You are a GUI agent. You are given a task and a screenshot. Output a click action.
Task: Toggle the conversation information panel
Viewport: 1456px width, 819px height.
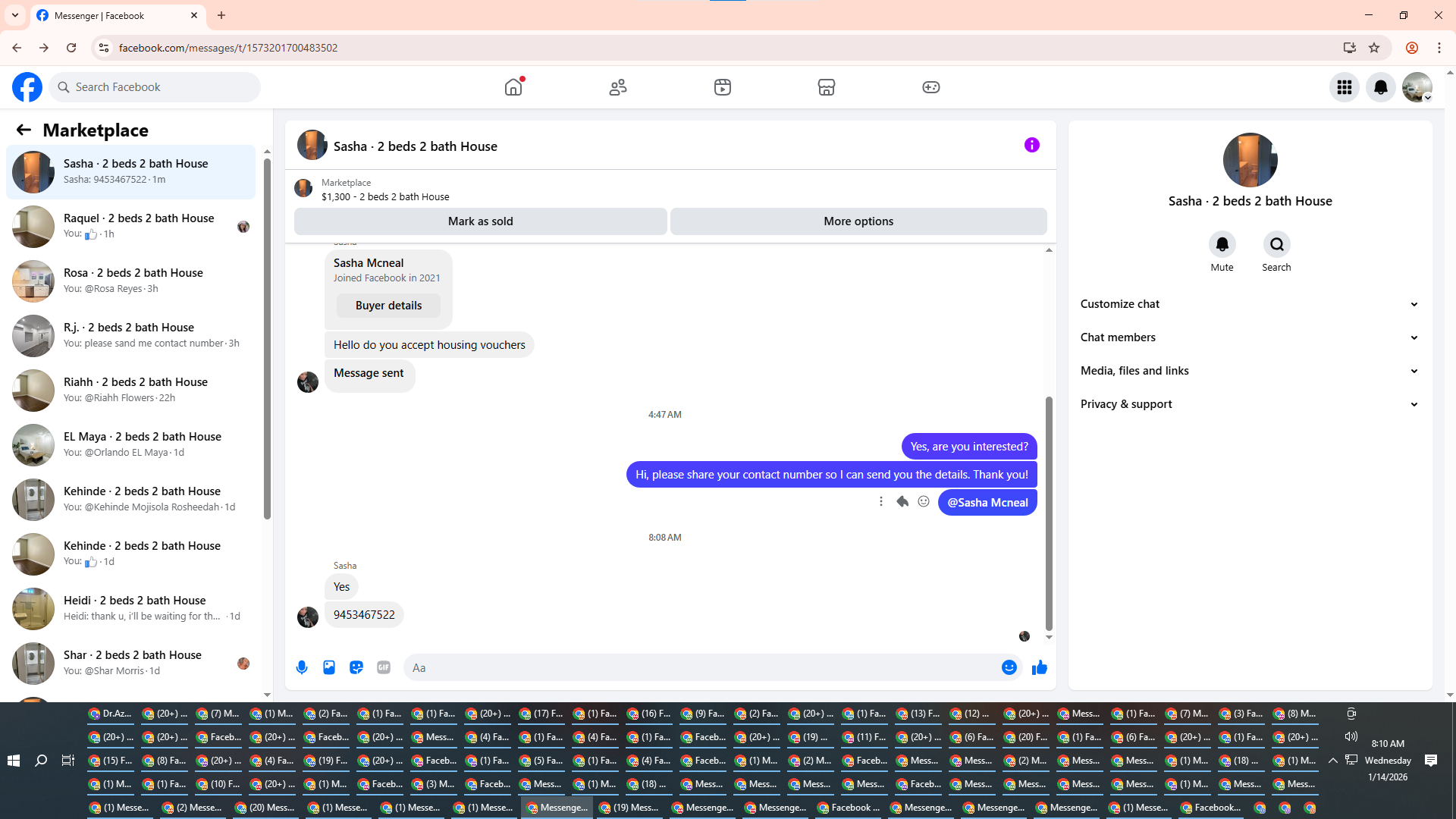click(1031, 145)
